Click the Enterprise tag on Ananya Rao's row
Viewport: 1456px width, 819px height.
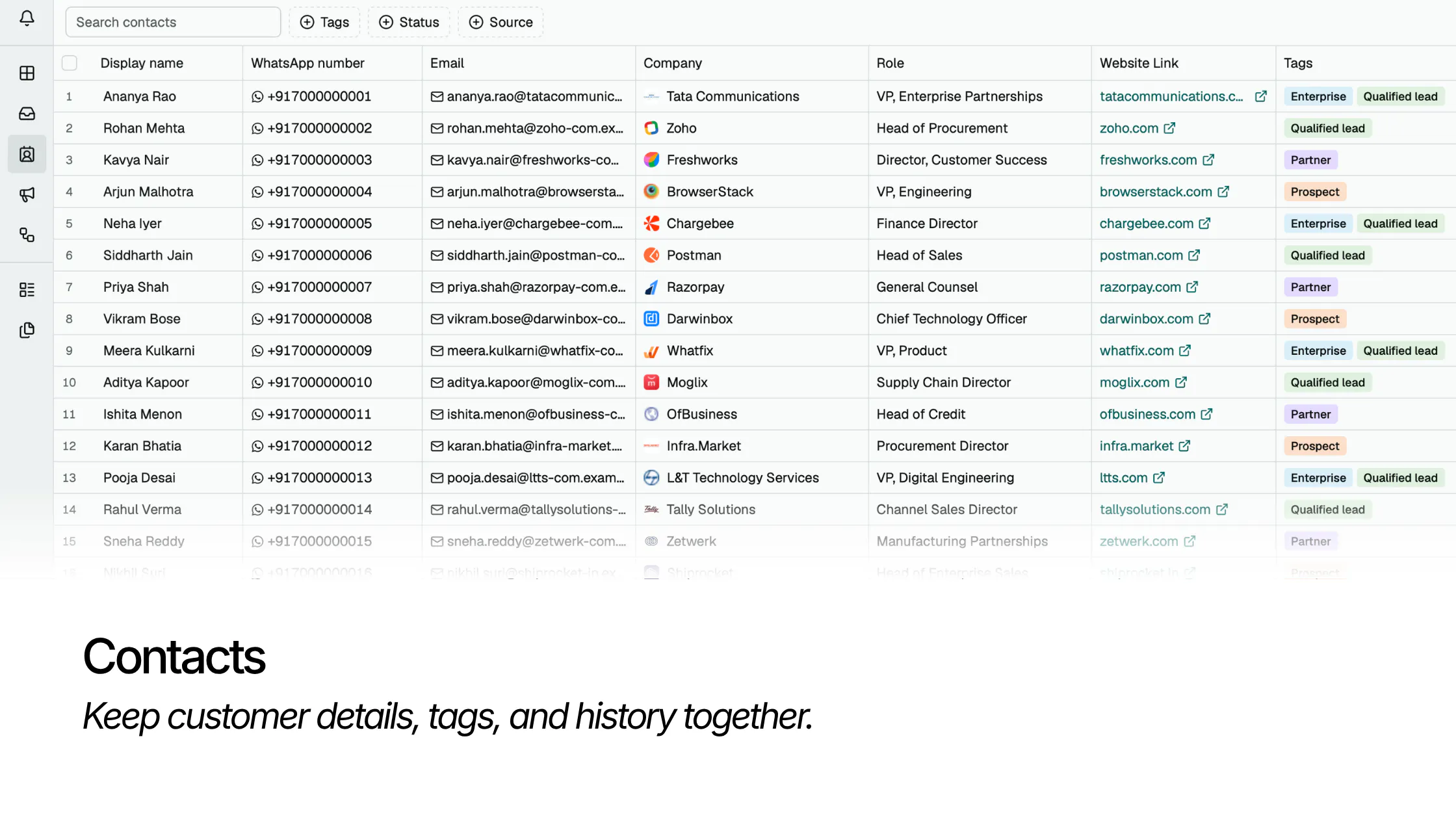1318,96
